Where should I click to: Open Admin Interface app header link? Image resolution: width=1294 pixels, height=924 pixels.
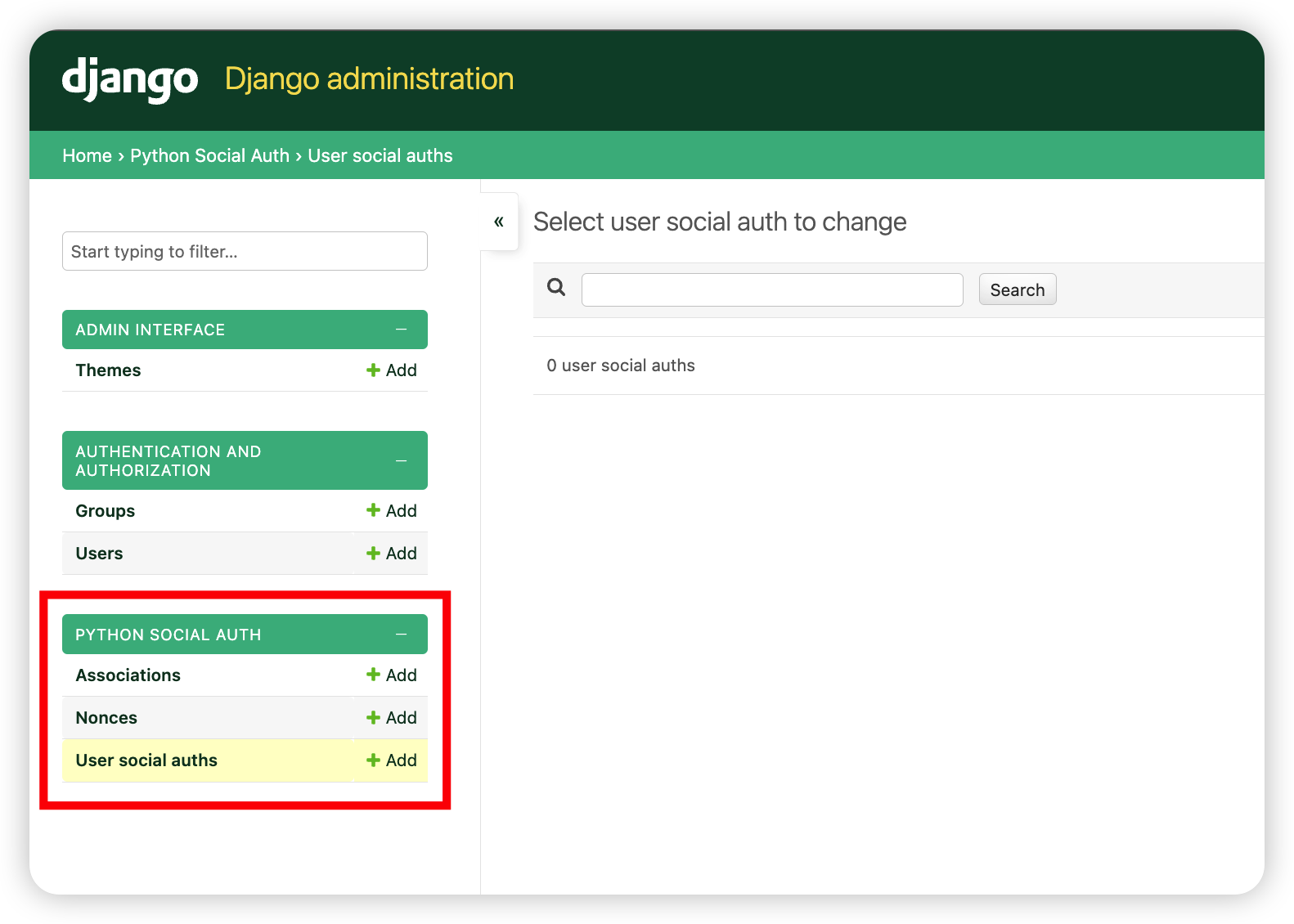click(150, 330)
